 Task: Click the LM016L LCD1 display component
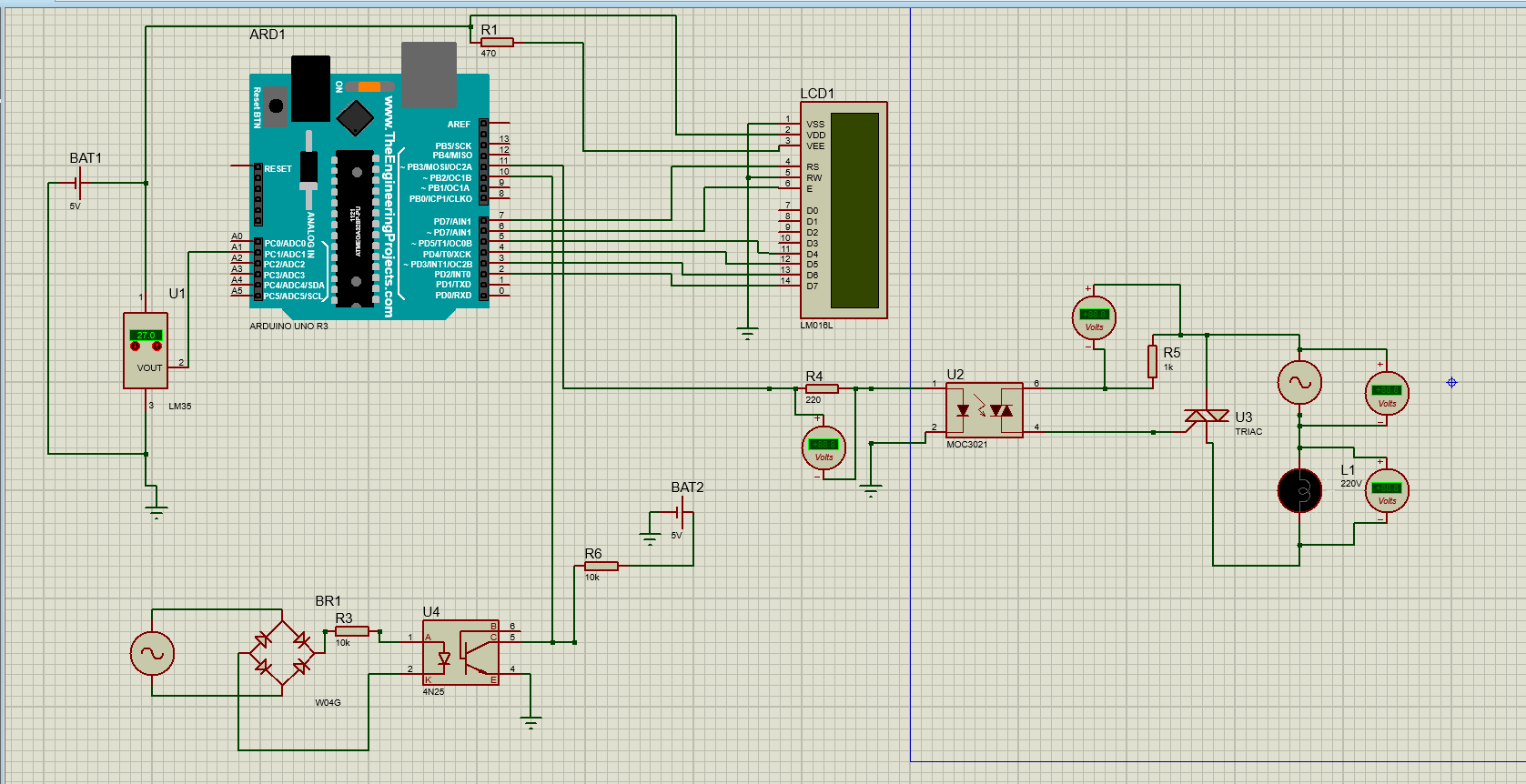click(844, 210)
